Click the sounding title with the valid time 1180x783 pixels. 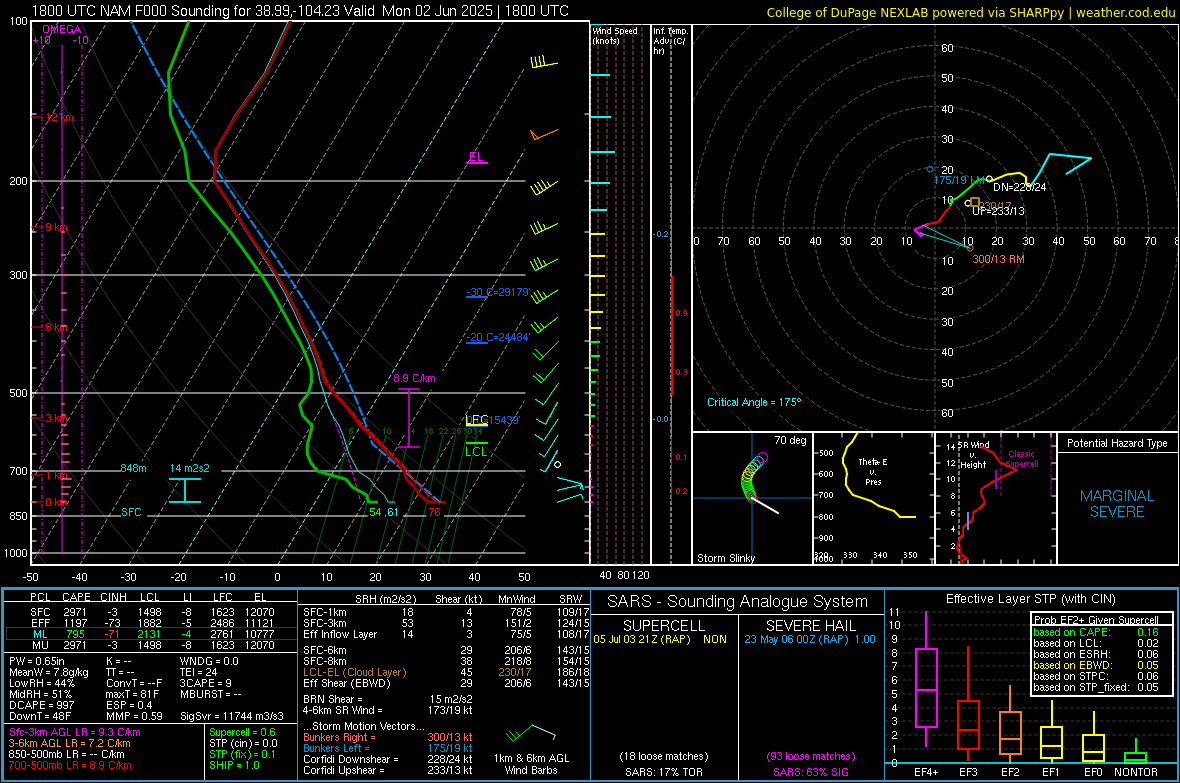pyautogui.click(x=300, y=11)
